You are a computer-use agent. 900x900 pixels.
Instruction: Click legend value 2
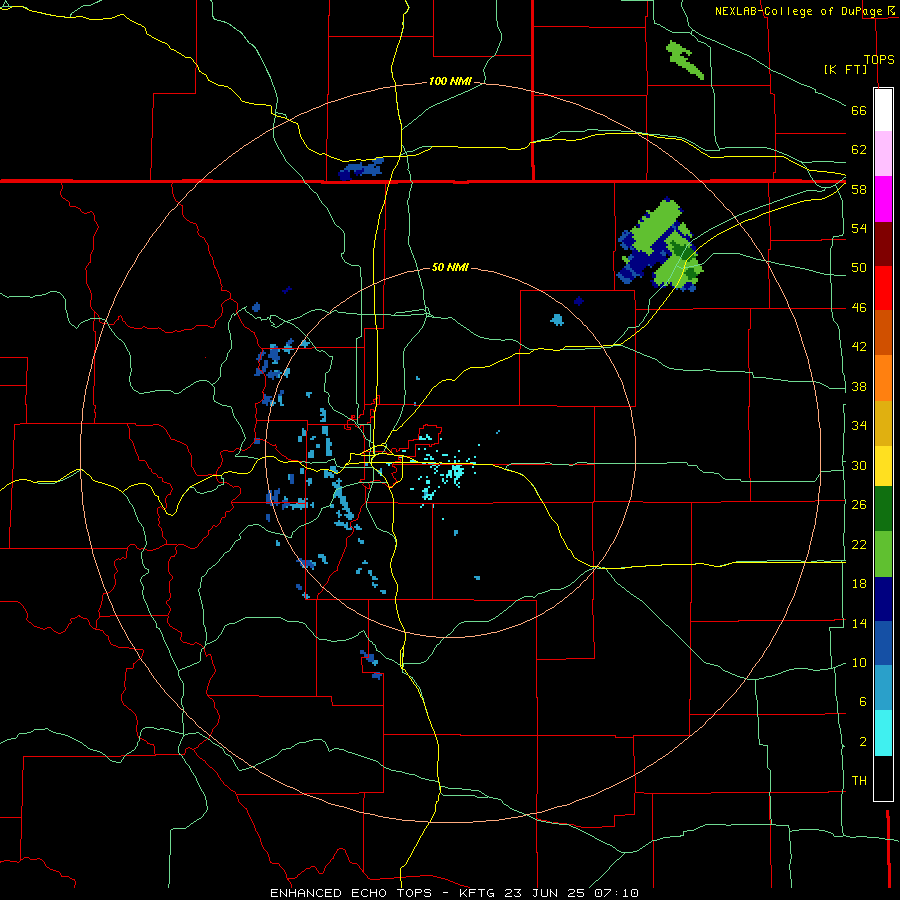[x=862, y=742]
